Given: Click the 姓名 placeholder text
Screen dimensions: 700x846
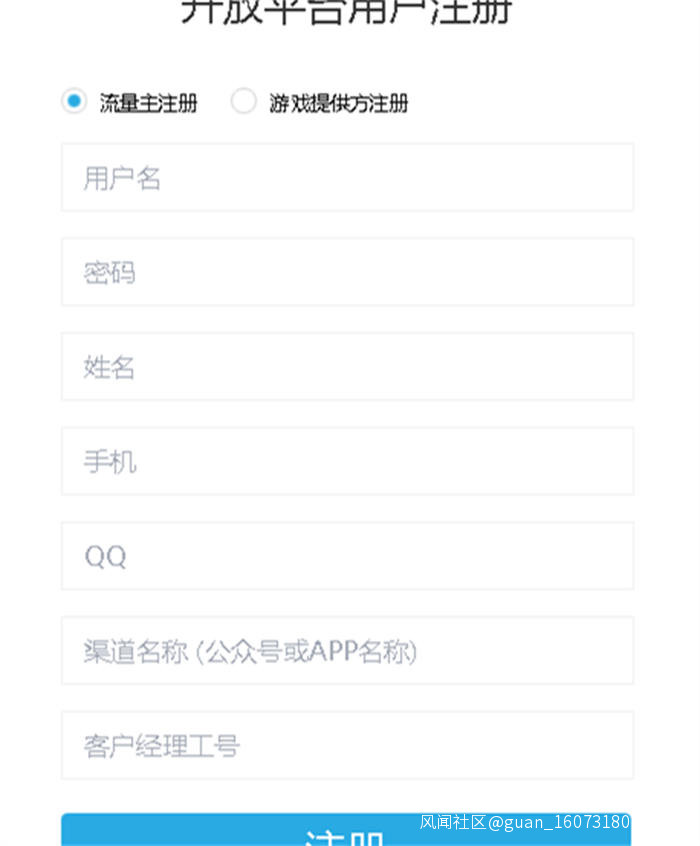Looking at the screenshot, I should pos(109,368).
